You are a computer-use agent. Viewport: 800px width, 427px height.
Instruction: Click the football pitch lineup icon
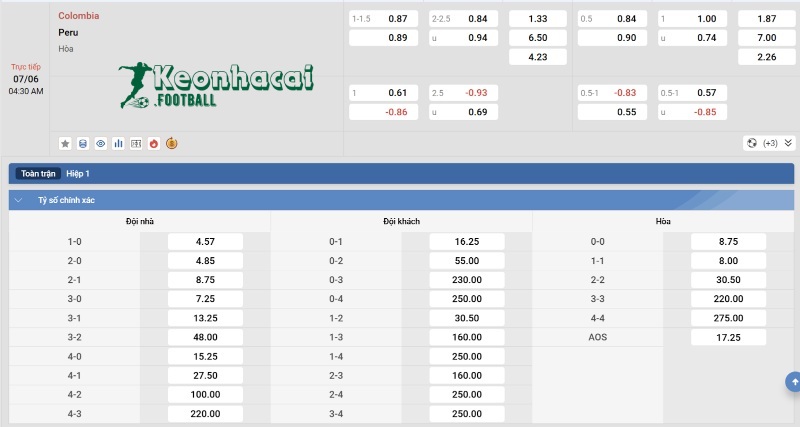tap(136, 143)
